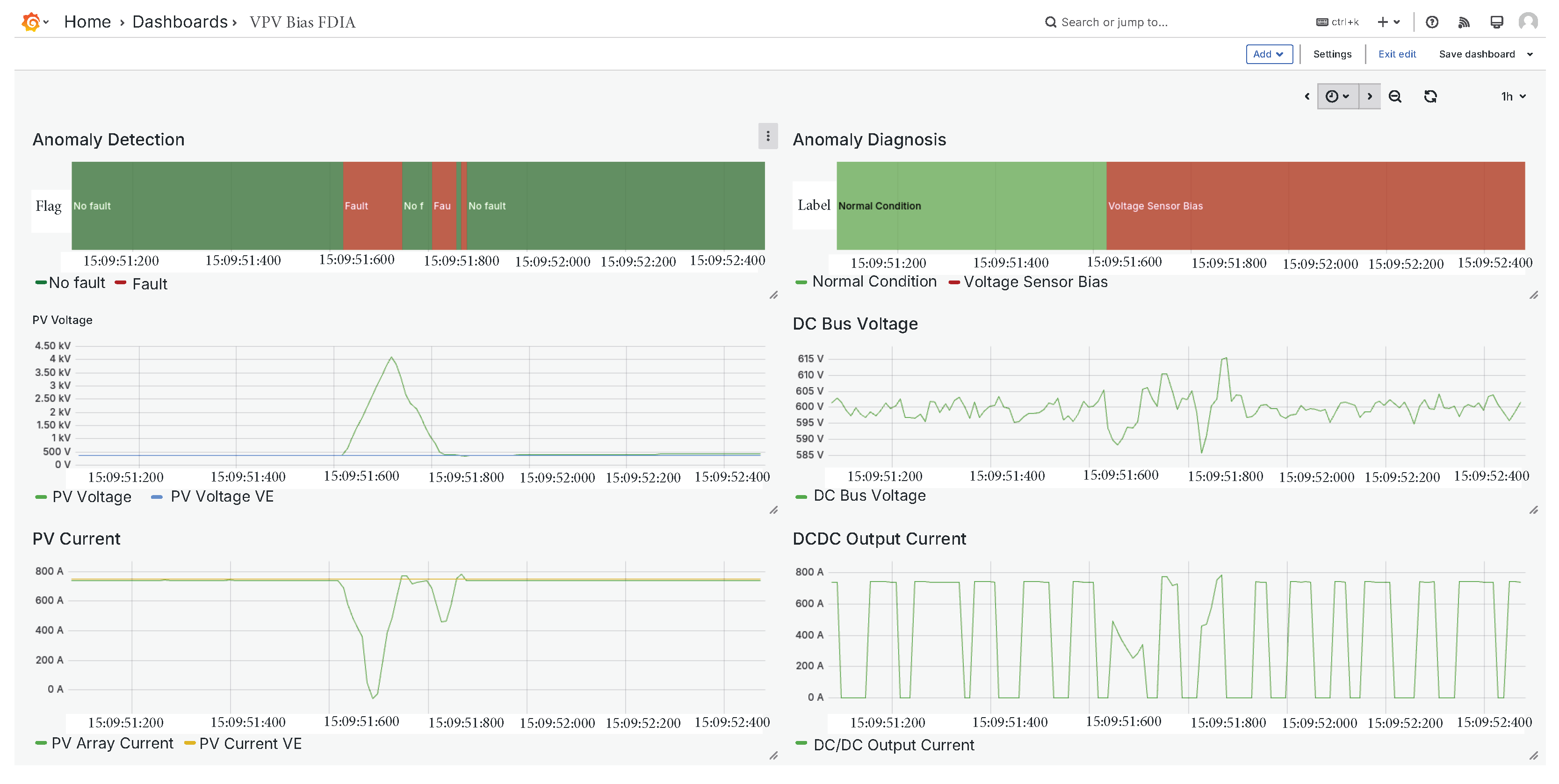Toggle Voltage Sensor Bias legend series
Screen dimensions: 1559x784
1028,282
